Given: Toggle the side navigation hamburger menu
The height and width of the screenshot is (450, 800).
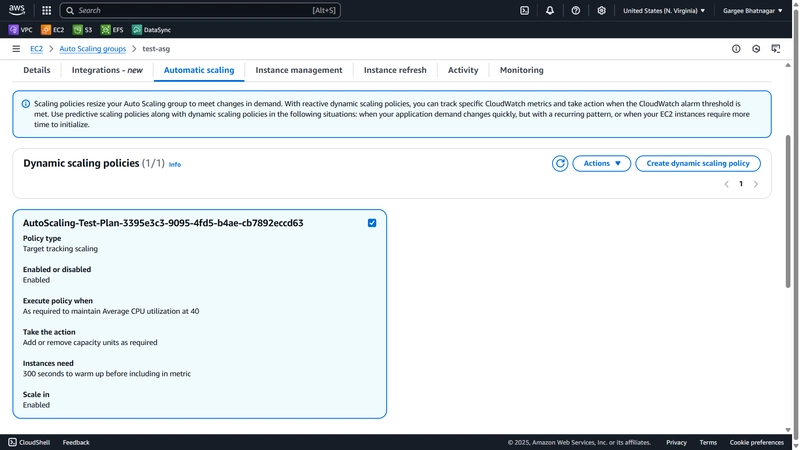Looking at the screenshot, I should coord(16,48).
